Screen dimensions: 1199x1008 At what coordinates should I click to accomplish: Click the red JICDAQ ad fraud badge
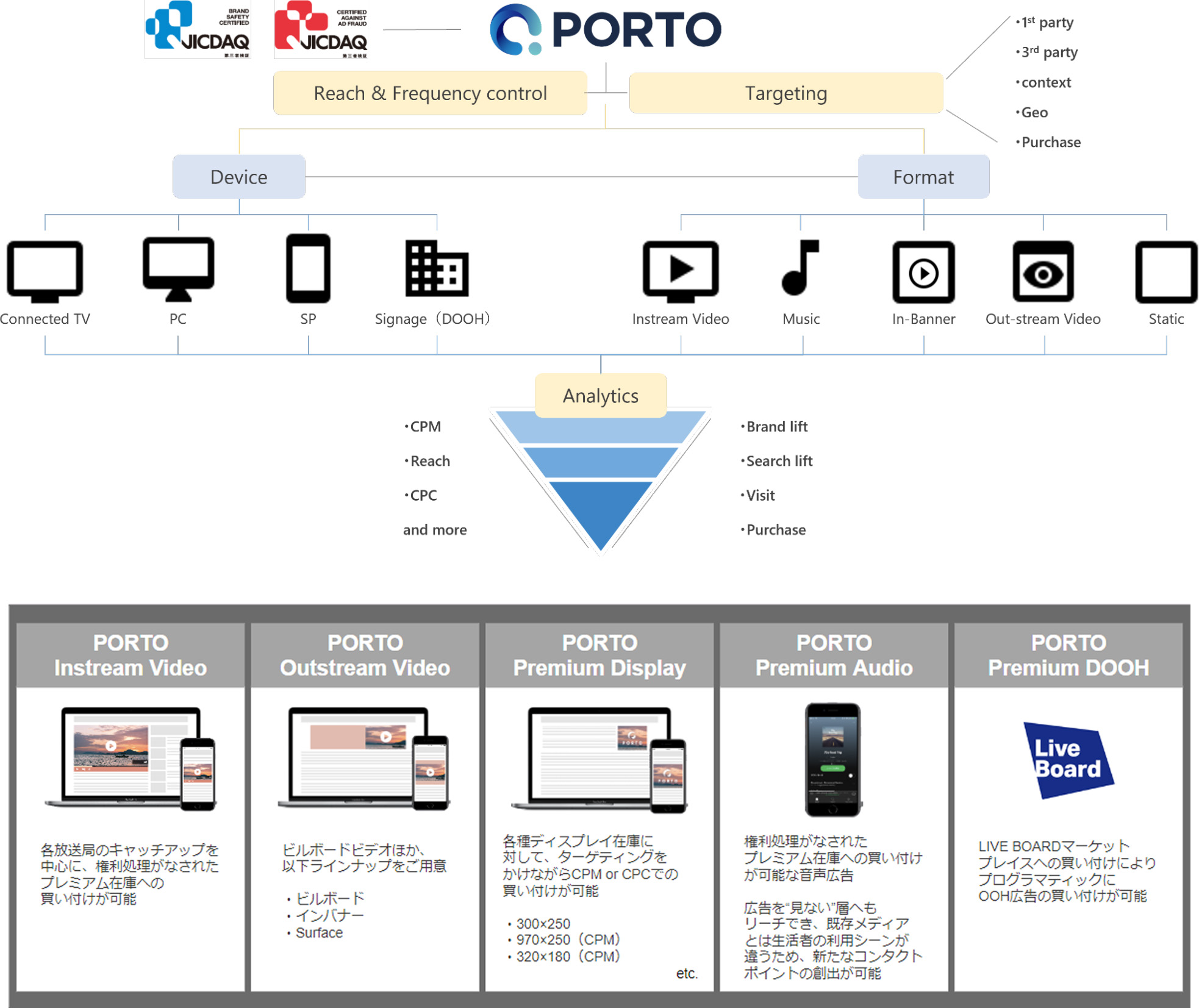point(321,29)
